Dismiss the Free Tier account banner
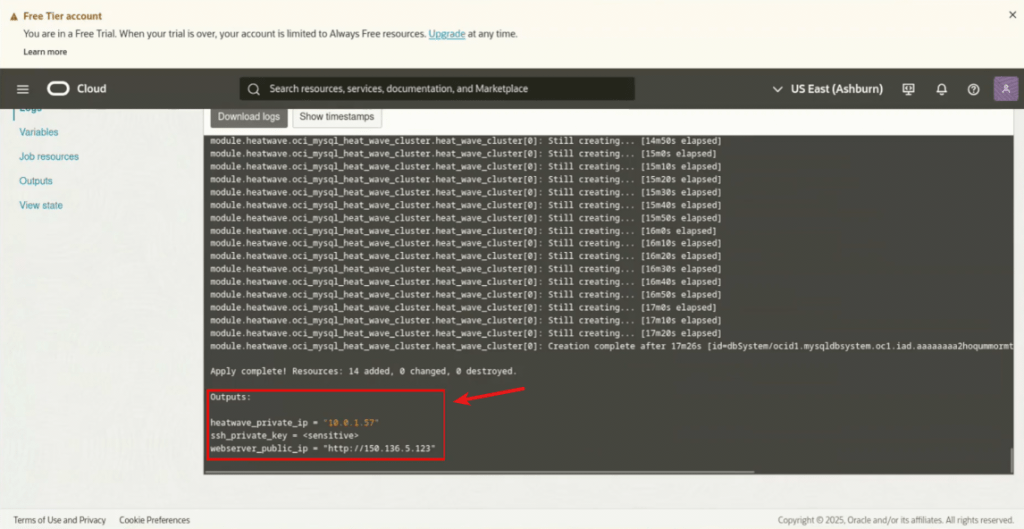Screen dimensions: 1024x529 pos(1012,14)
